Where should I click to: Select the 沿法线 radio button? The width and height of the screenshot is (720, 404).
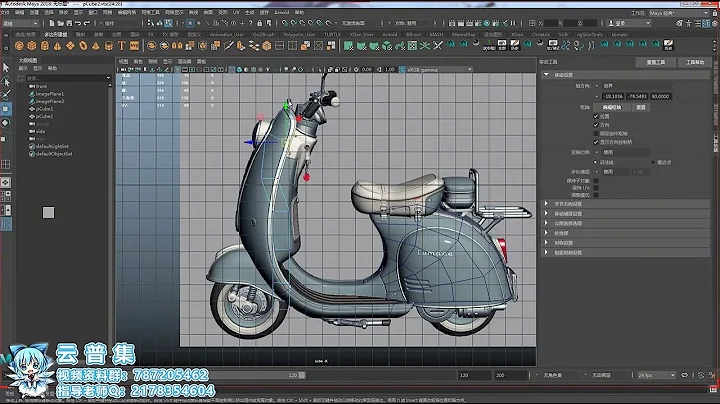point(596,163)
